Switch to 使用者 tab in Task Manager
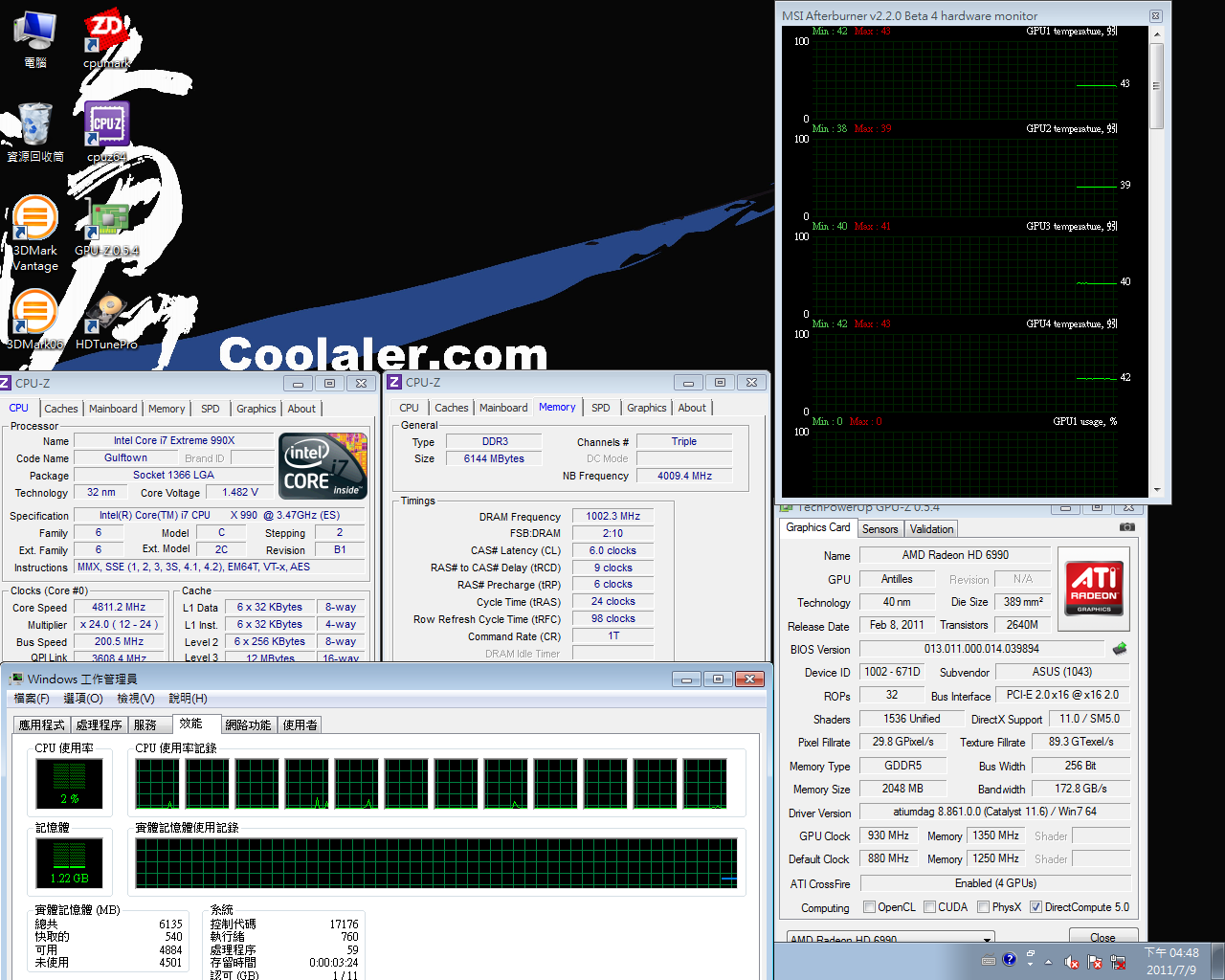Image resolution: width=1225 pixels, height=980 pixels. coord(301,725)
